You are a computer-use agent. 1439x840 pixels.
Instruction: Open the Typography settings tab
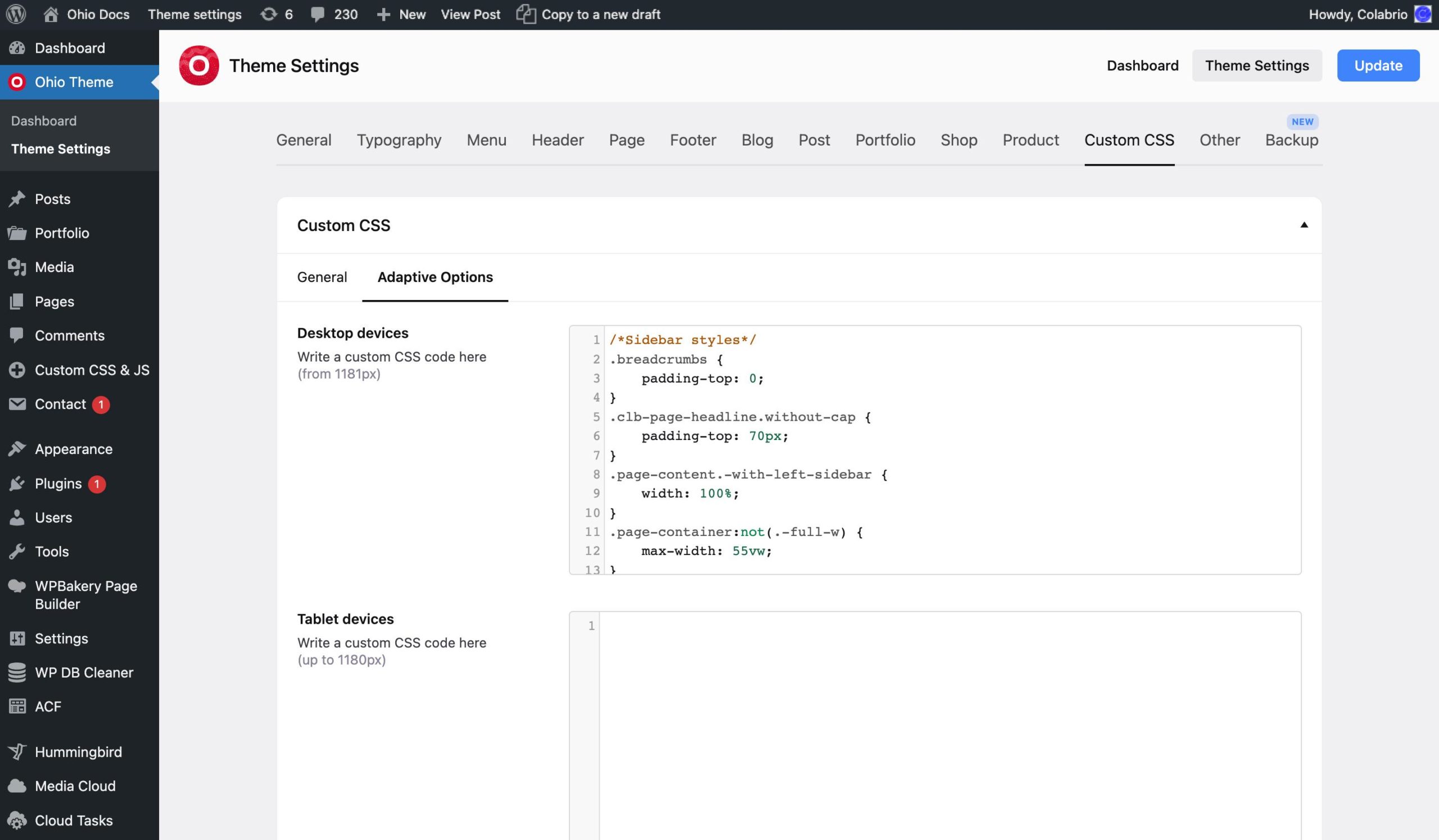point(399,140)
